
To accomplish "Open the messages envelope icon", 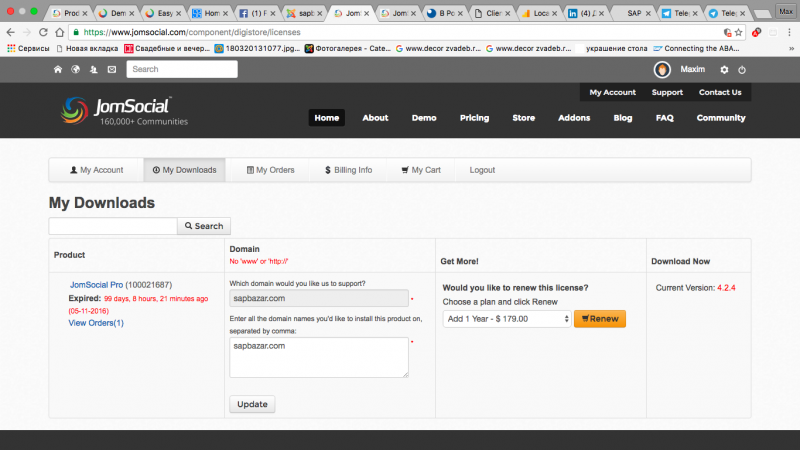I will coord(112,69).
